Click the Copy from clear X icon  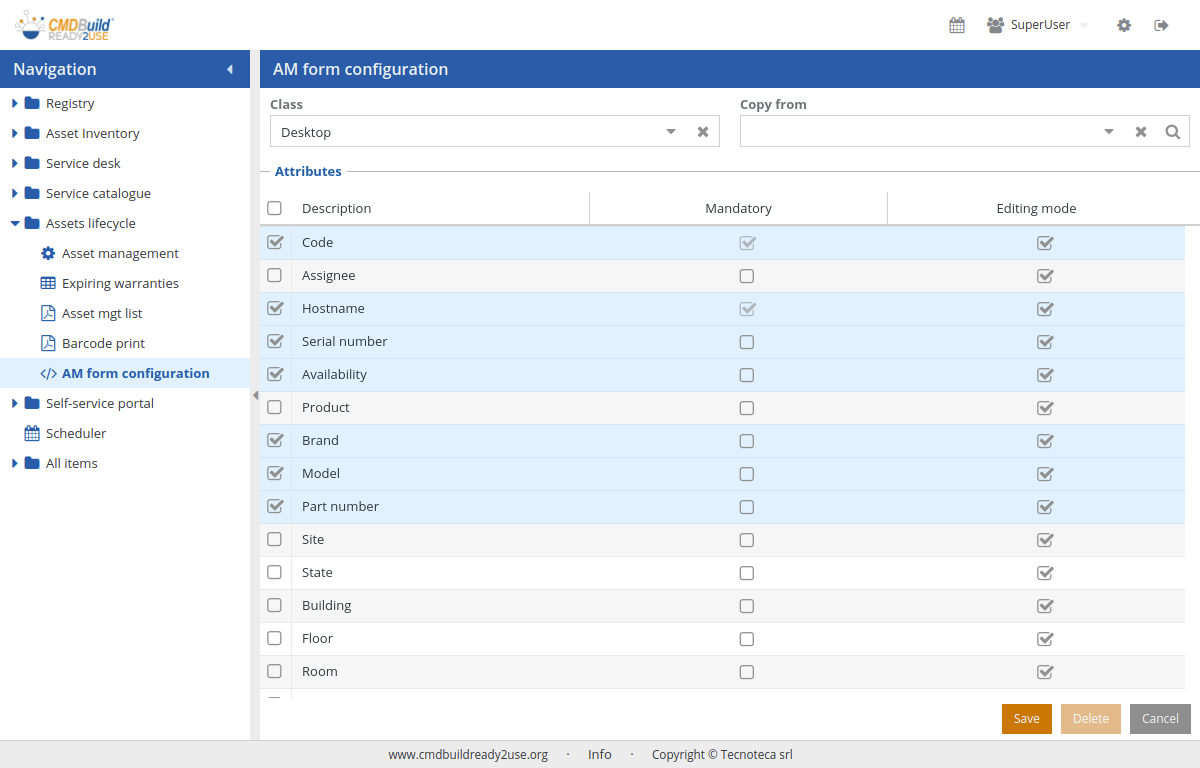click(1141, 132)
